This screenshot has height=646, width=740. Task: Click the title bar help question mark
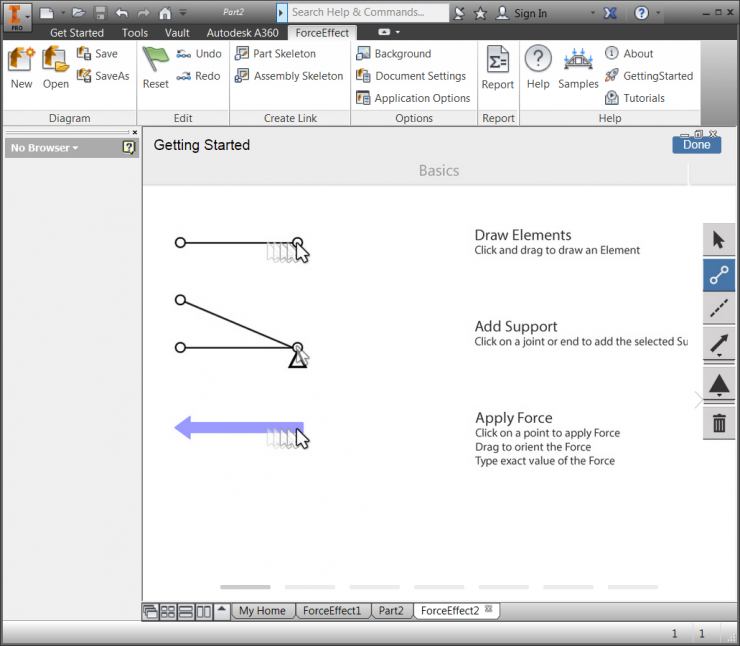coord(641,13)
